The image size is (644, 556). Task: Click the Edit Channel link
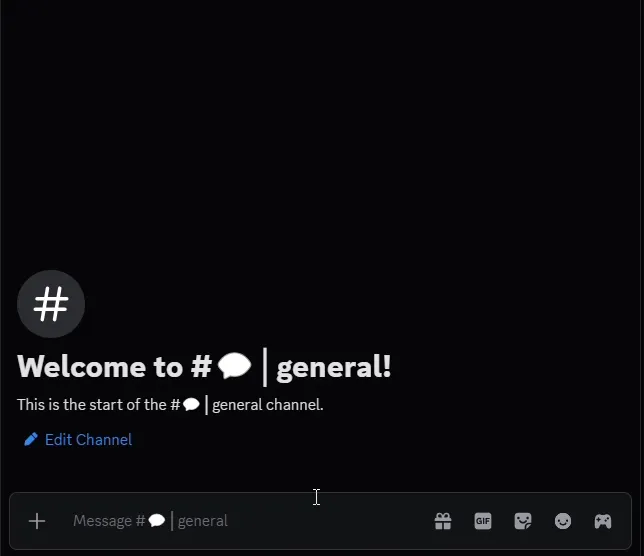tap(88, 439)
